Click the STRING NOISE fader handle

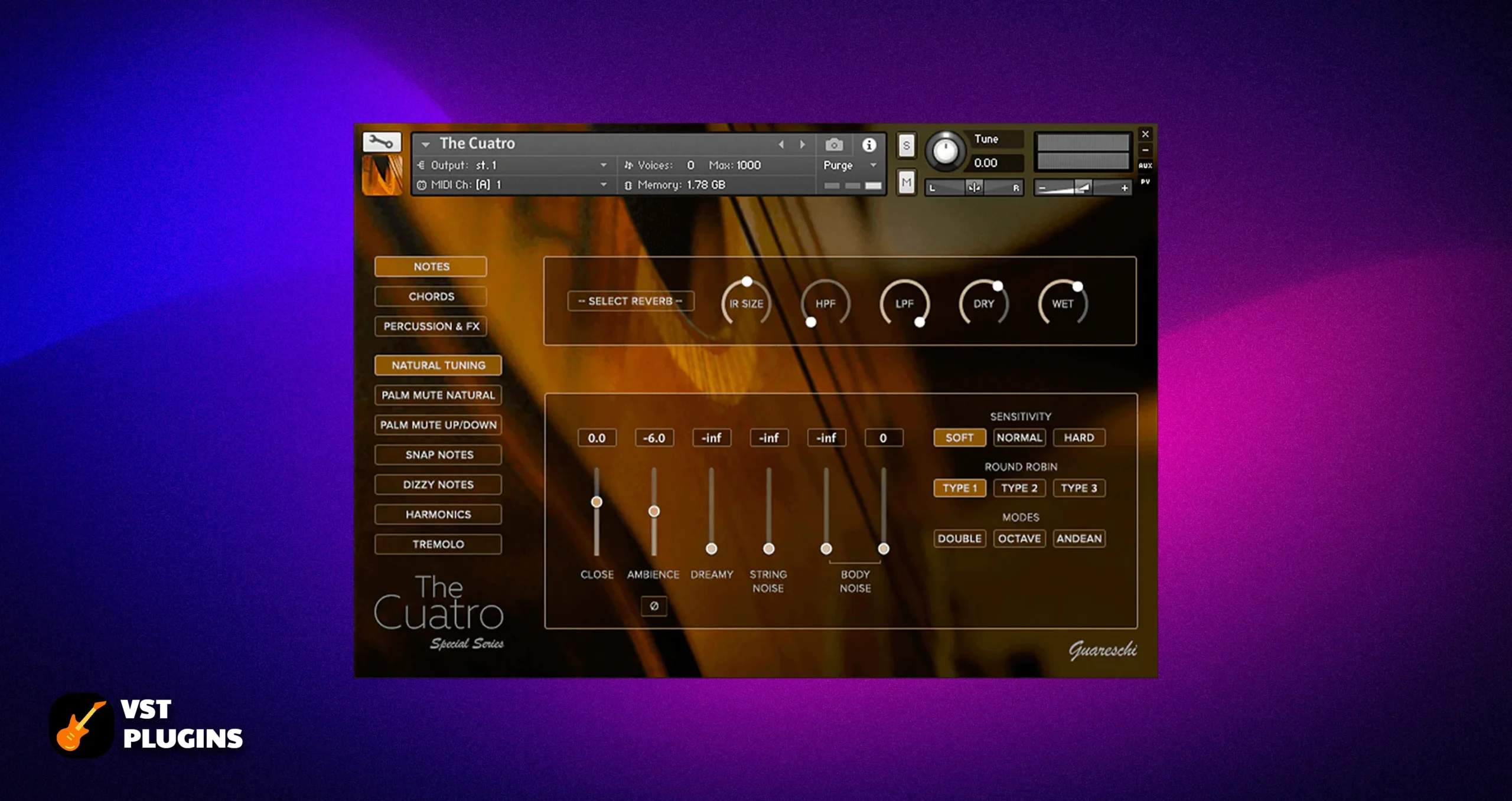click(x=769, y=549)
